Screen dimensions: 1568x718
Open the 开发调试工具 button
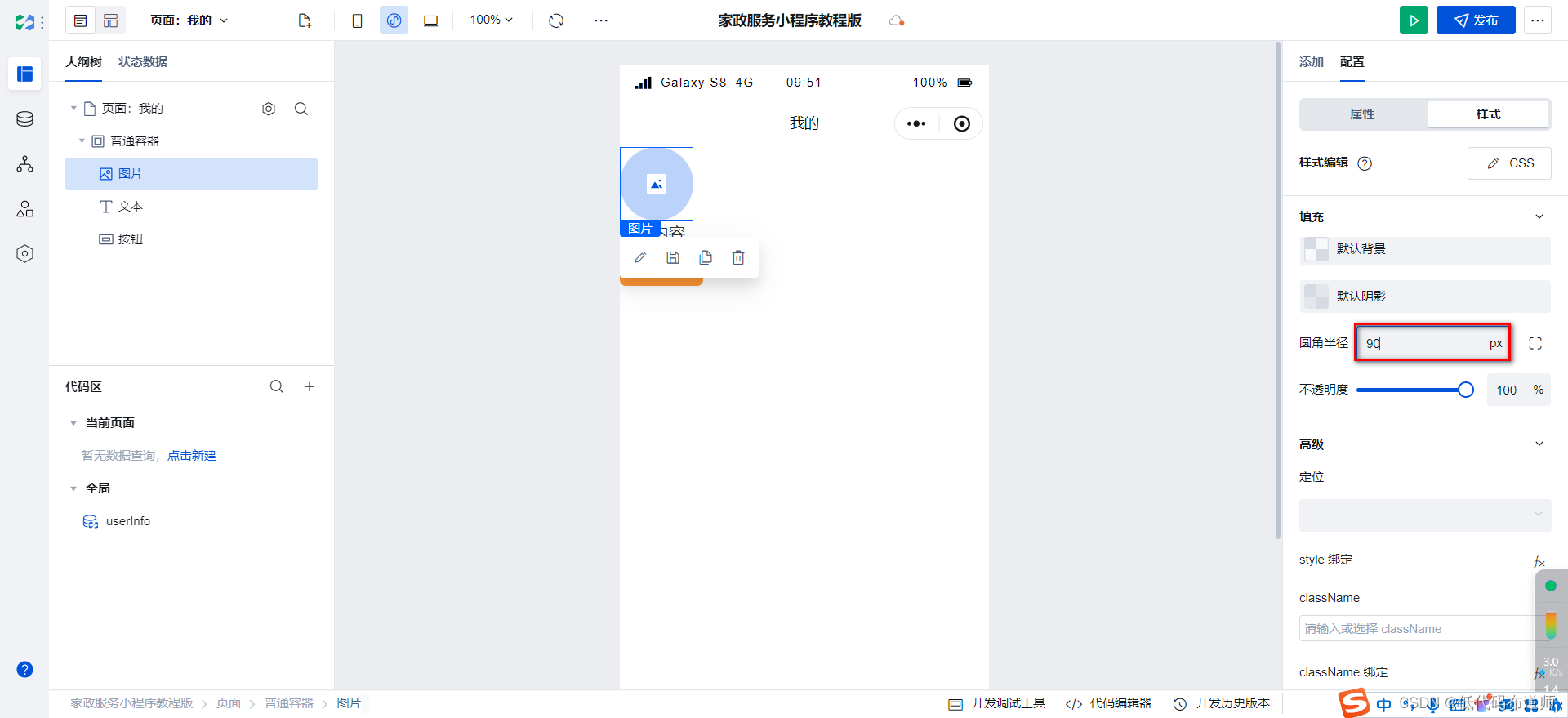point(996,703)
